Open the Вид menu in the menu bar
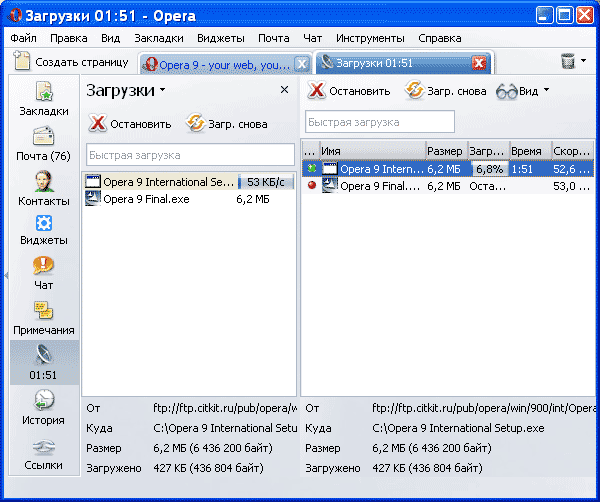This screenshot has width=600, height=502. [111, 38]
